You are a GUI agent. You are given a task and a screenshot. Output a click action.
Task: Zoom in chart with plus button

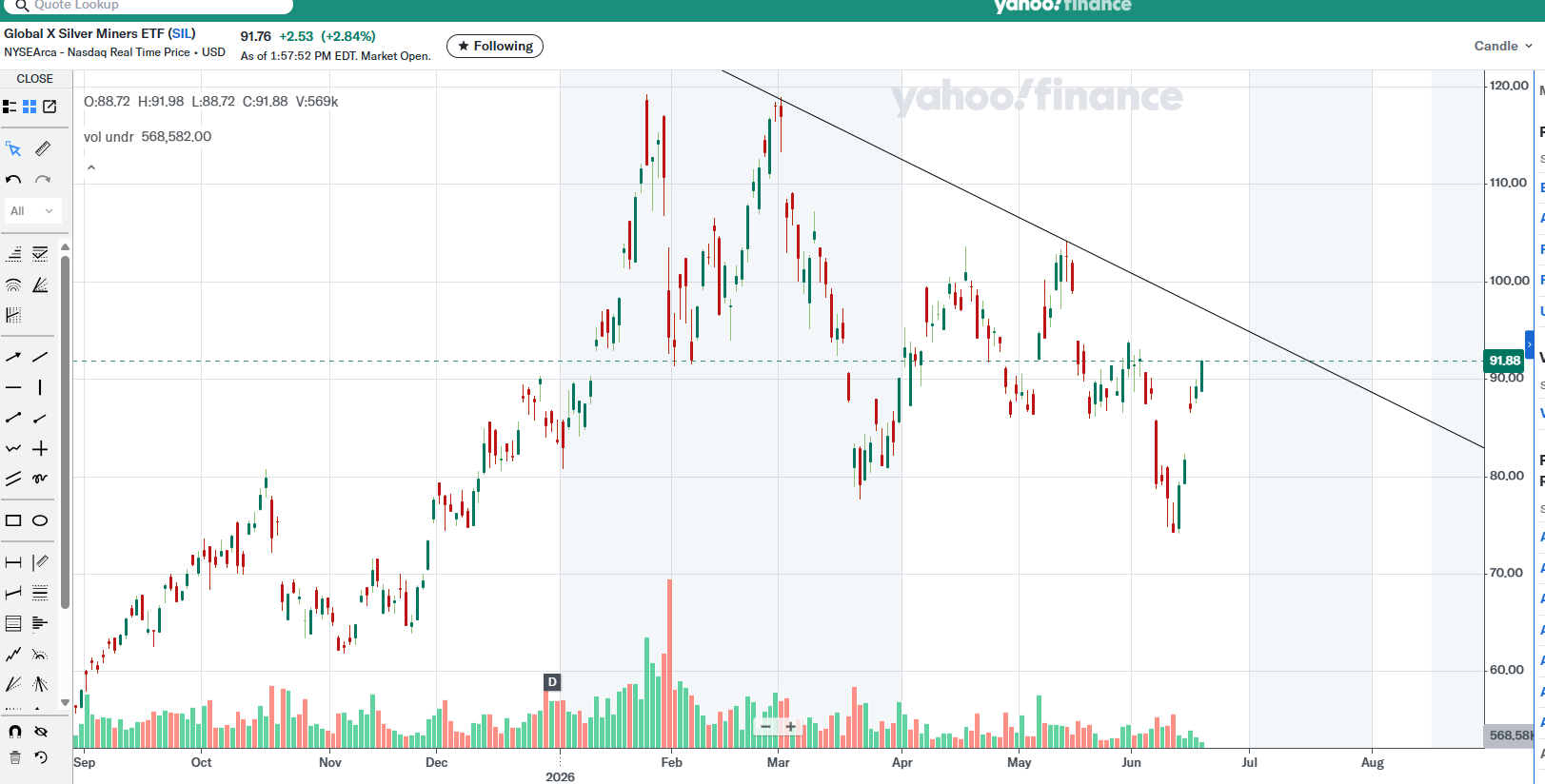click(x=790, y=727)
